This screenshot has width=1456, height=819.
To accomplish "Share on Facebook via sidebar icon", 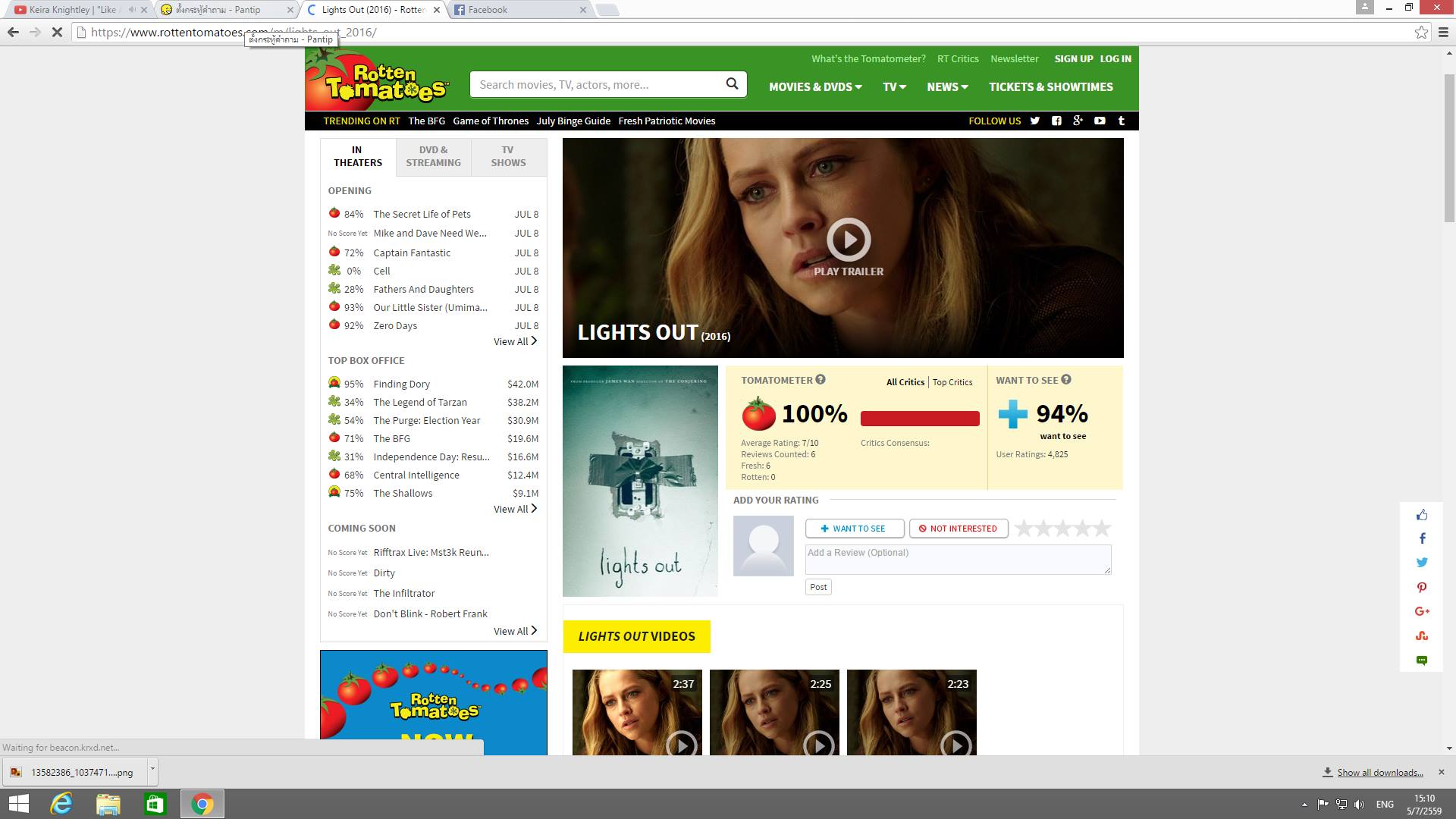I will click(1422, 538).
